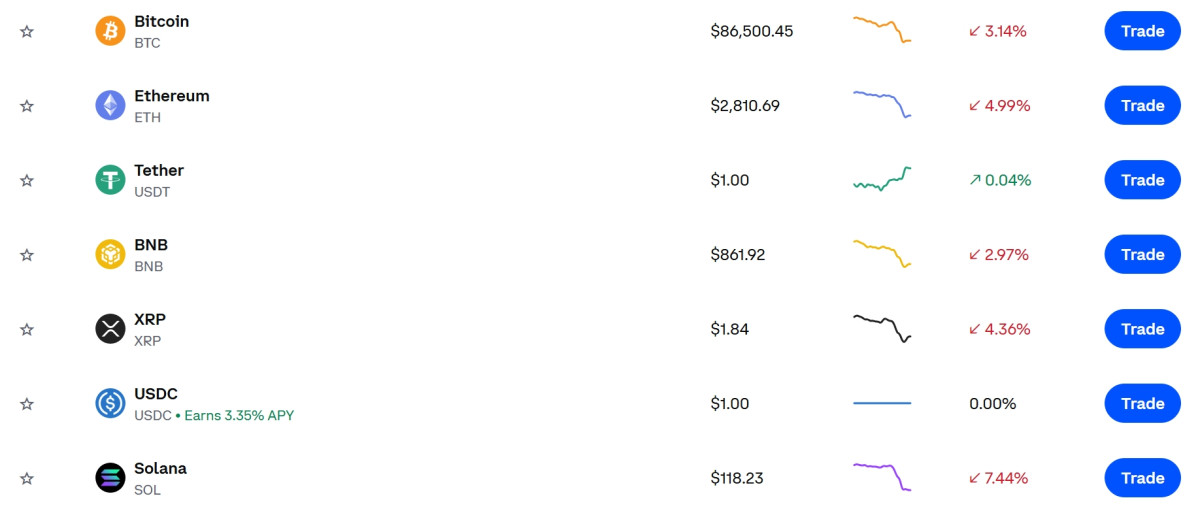Toggle the XRP watchlist star
This screenshot has width=1200, height=513.
[27, 329]
